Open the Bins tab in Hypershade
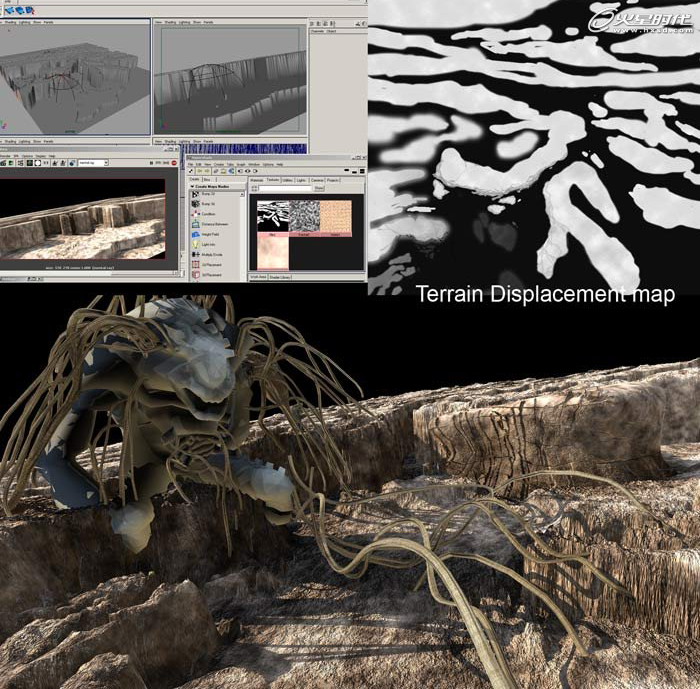This screenshot has width=700, height=689. 207,180
